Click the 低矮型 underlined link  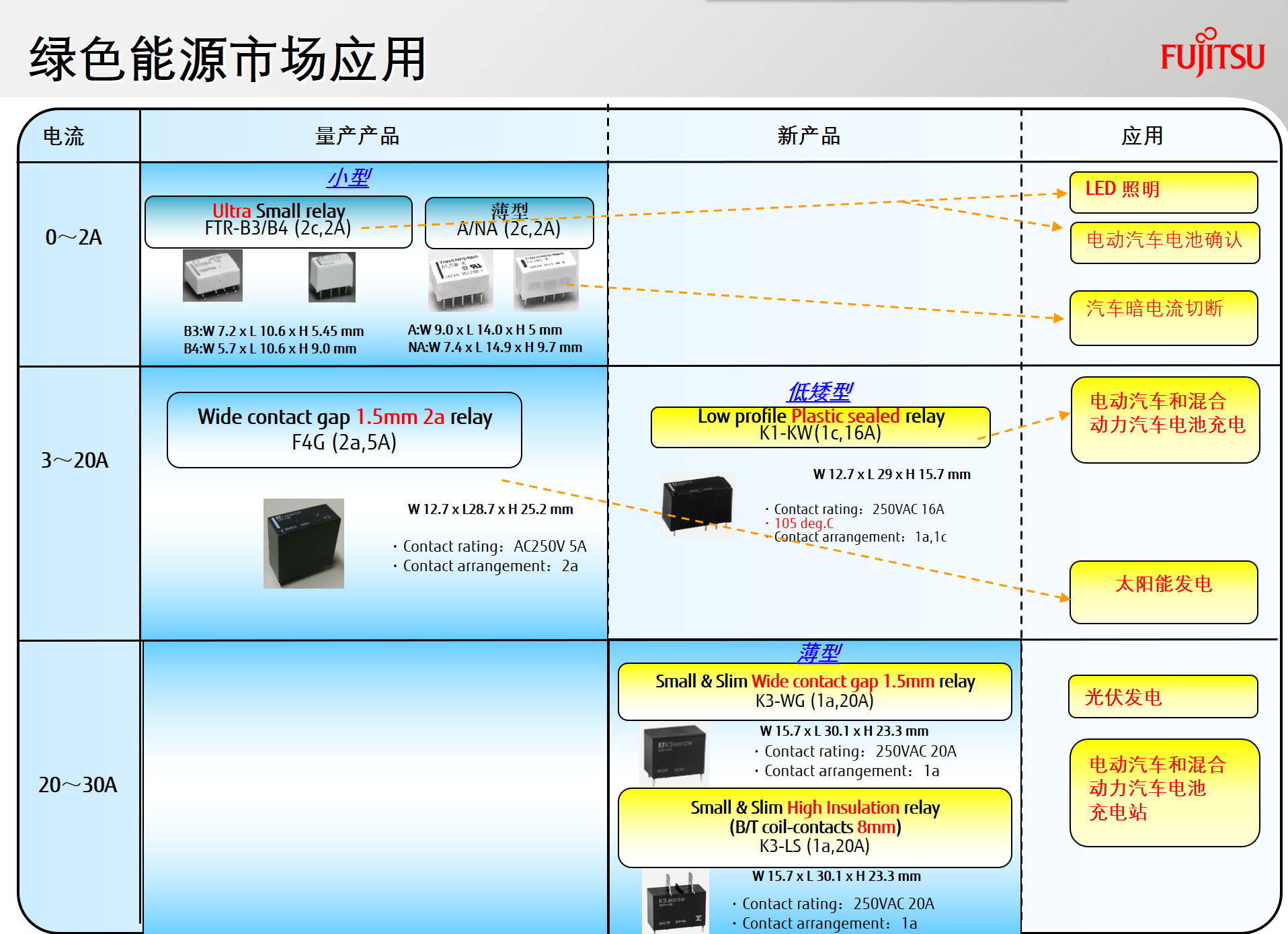[x=819, y=391]
